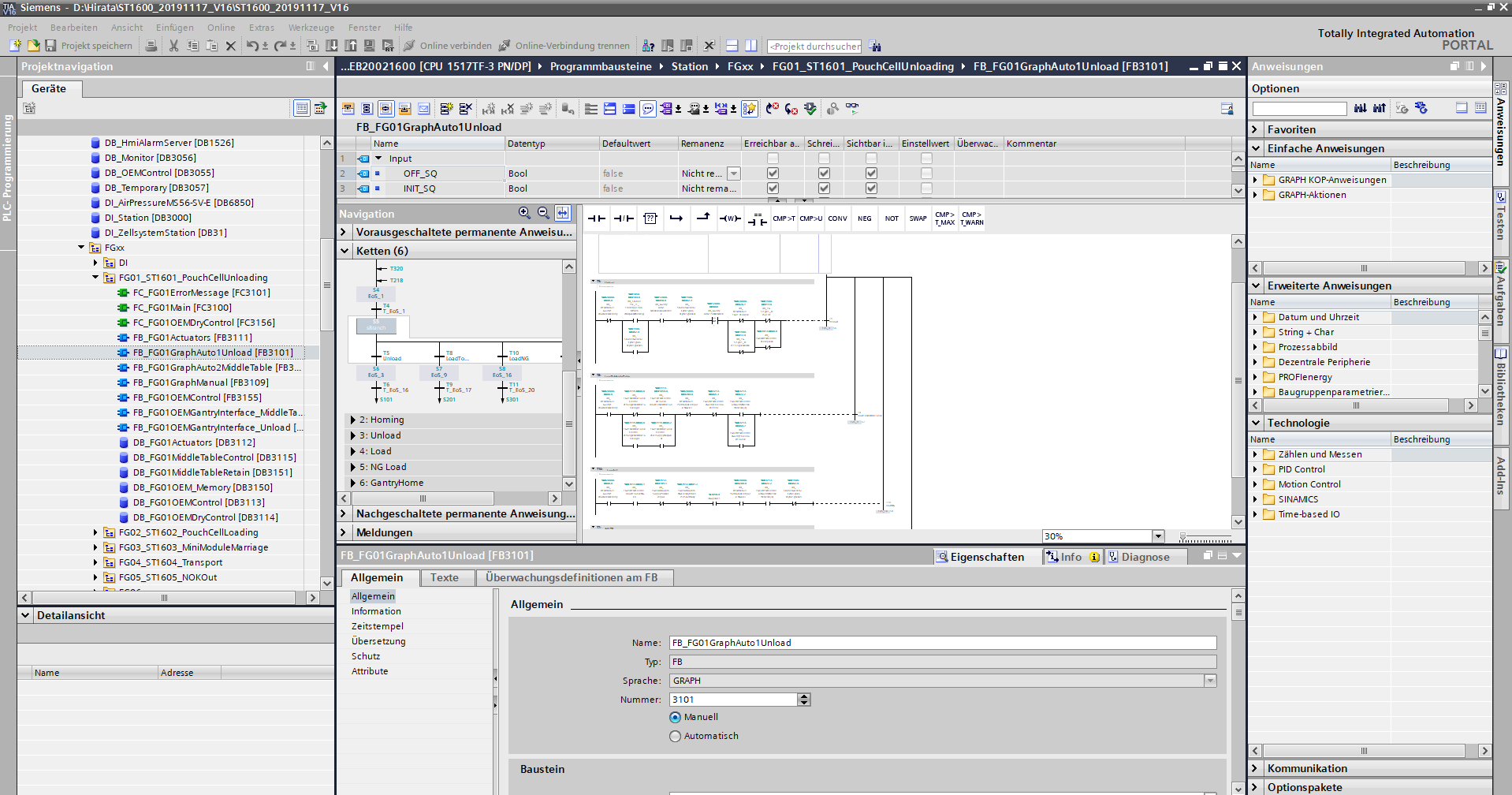Expand FG02_ST1602_PouchCellLoading folder

(95, 533)
